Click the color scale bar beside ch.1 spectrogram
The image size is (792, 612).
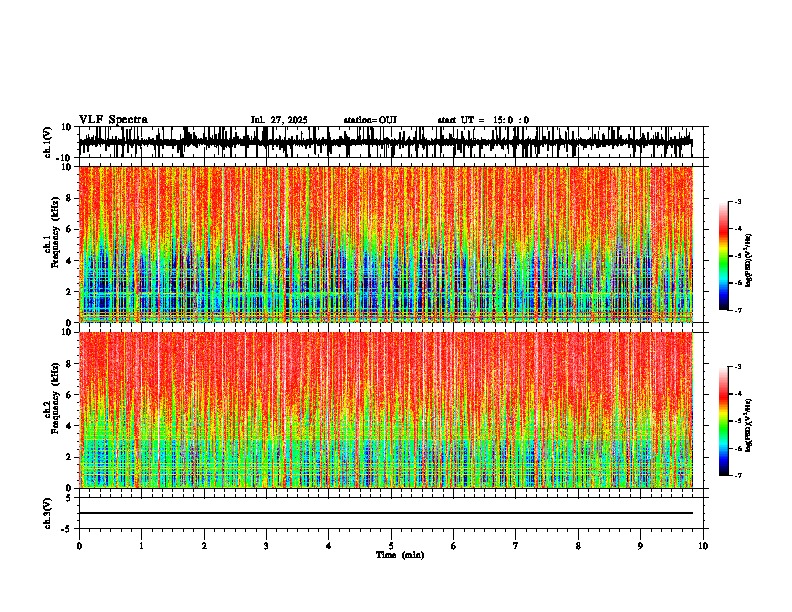coord(723,256)
